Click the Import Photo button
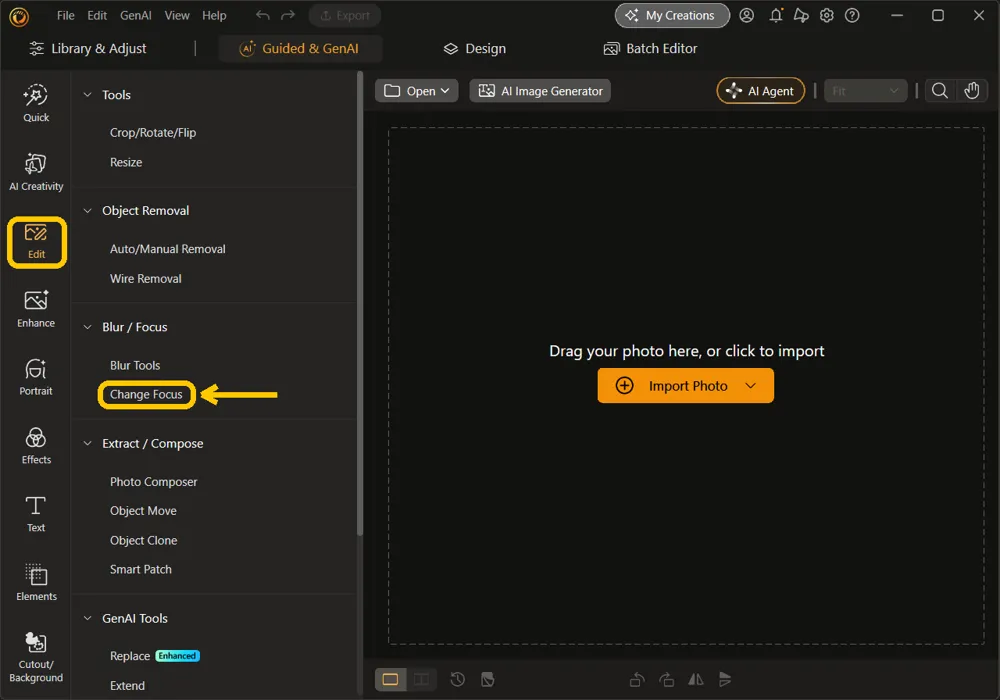The width and height of the screenshot is (1000, 700). point(686,386)
